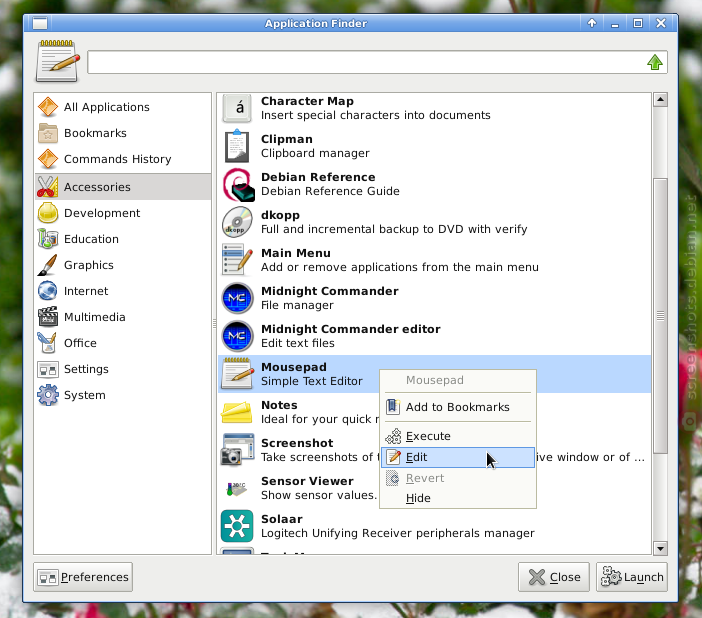
Task: Click the 'Simple Text Editor' description
Action: pyautogui.click(x=312, y=381)
